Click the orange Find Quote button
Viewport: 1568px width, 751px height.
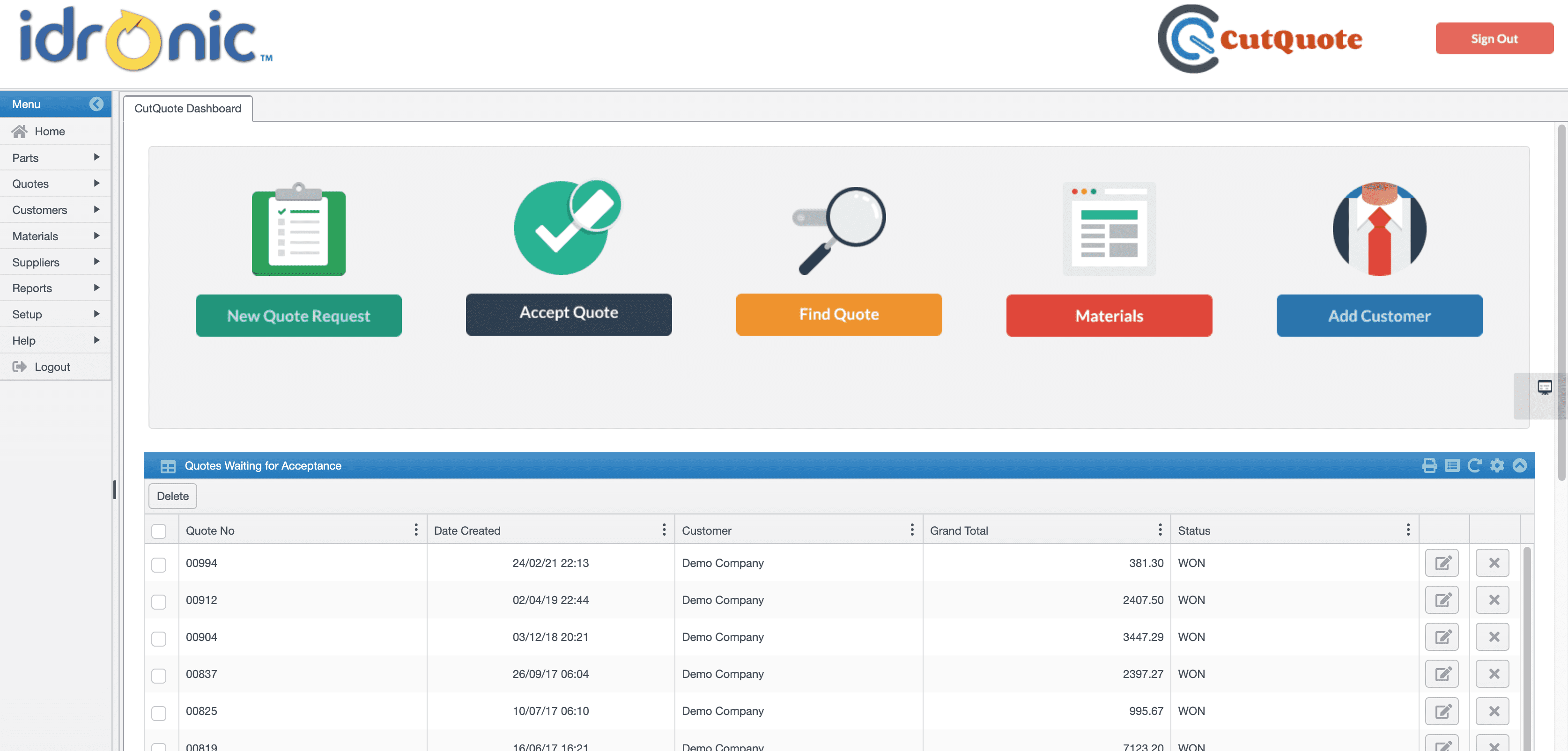click(x=839, y=315)
